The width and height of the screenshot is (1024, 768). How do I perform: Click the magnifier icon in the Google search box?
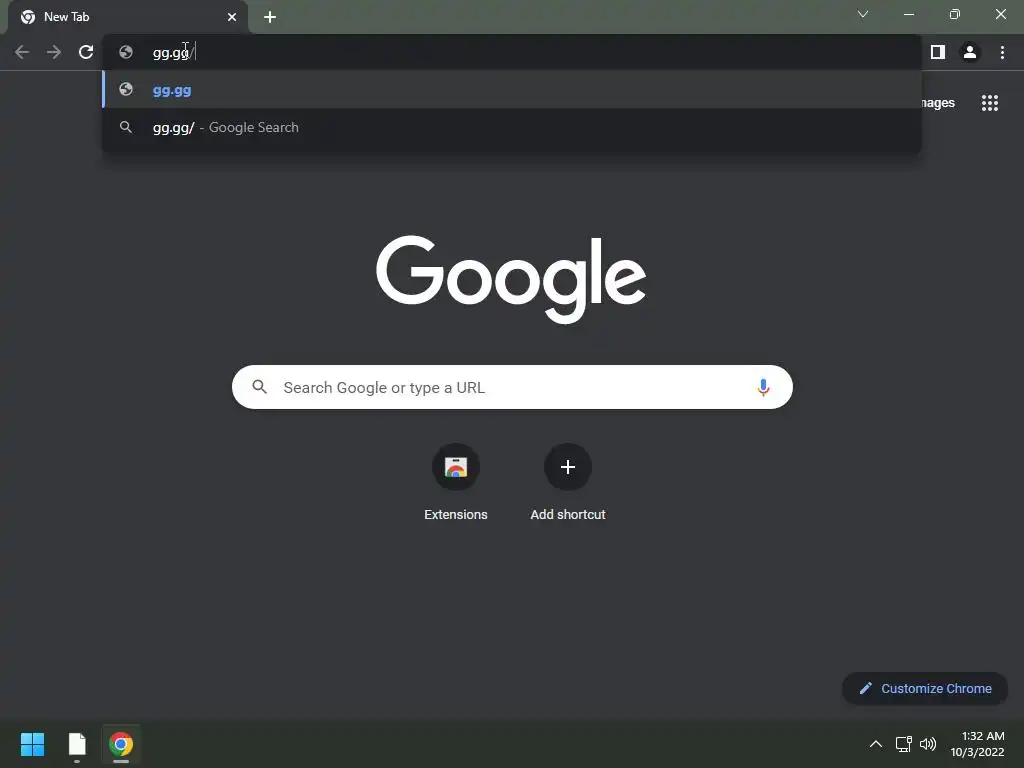coord(259,387)
